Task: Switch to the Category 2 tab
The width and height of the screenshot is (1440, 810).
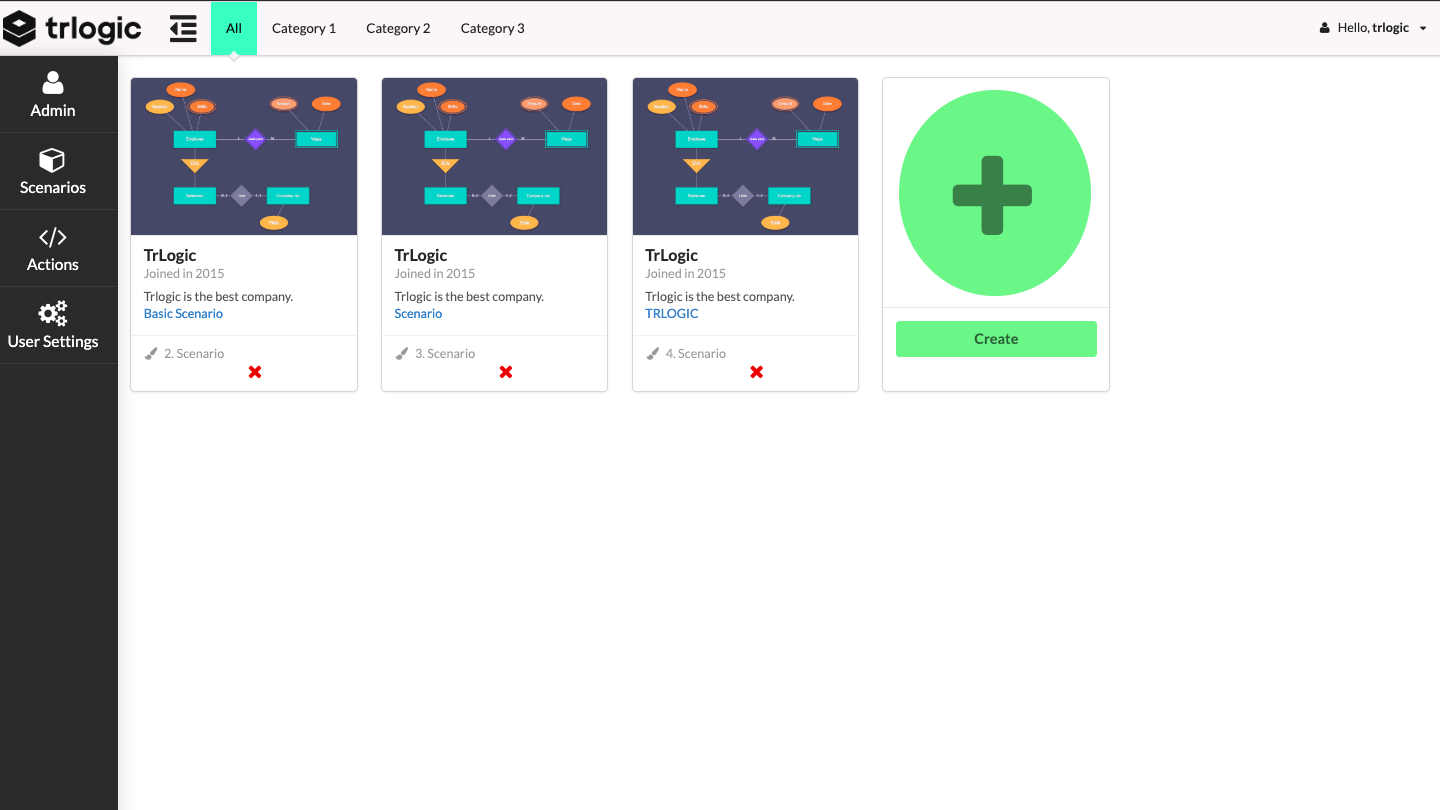Action: pyautogui.click(x=398, y=28)
